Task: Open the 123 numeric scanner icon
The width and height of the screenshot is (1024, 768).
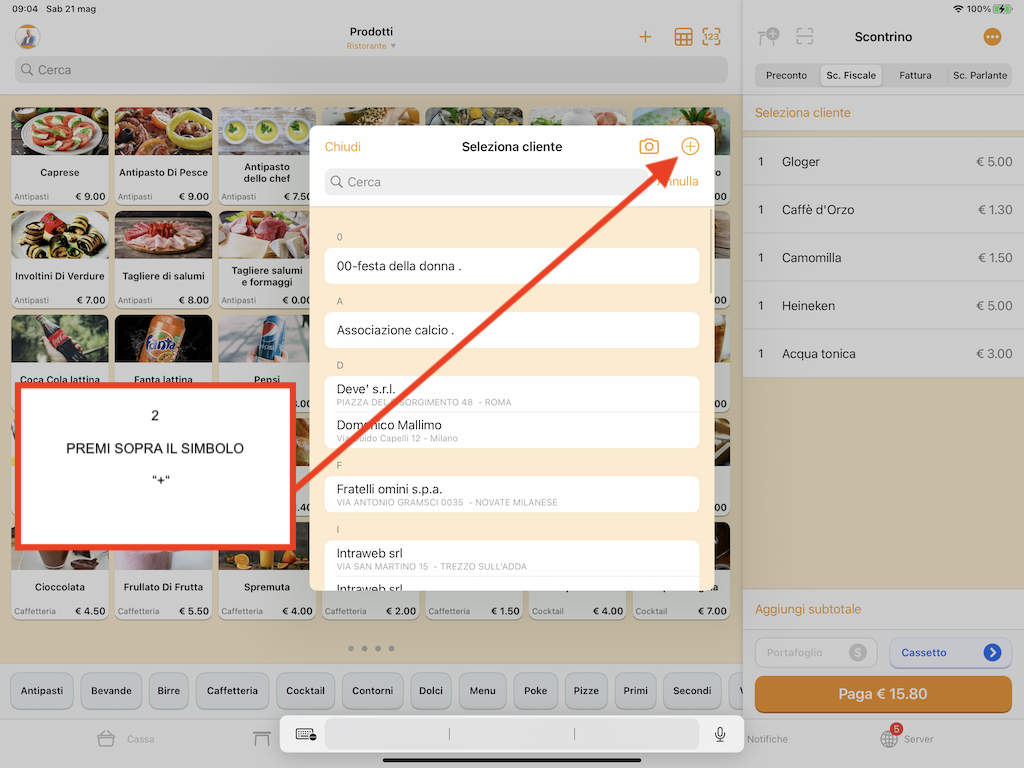Action: click(x=711, y=37)
